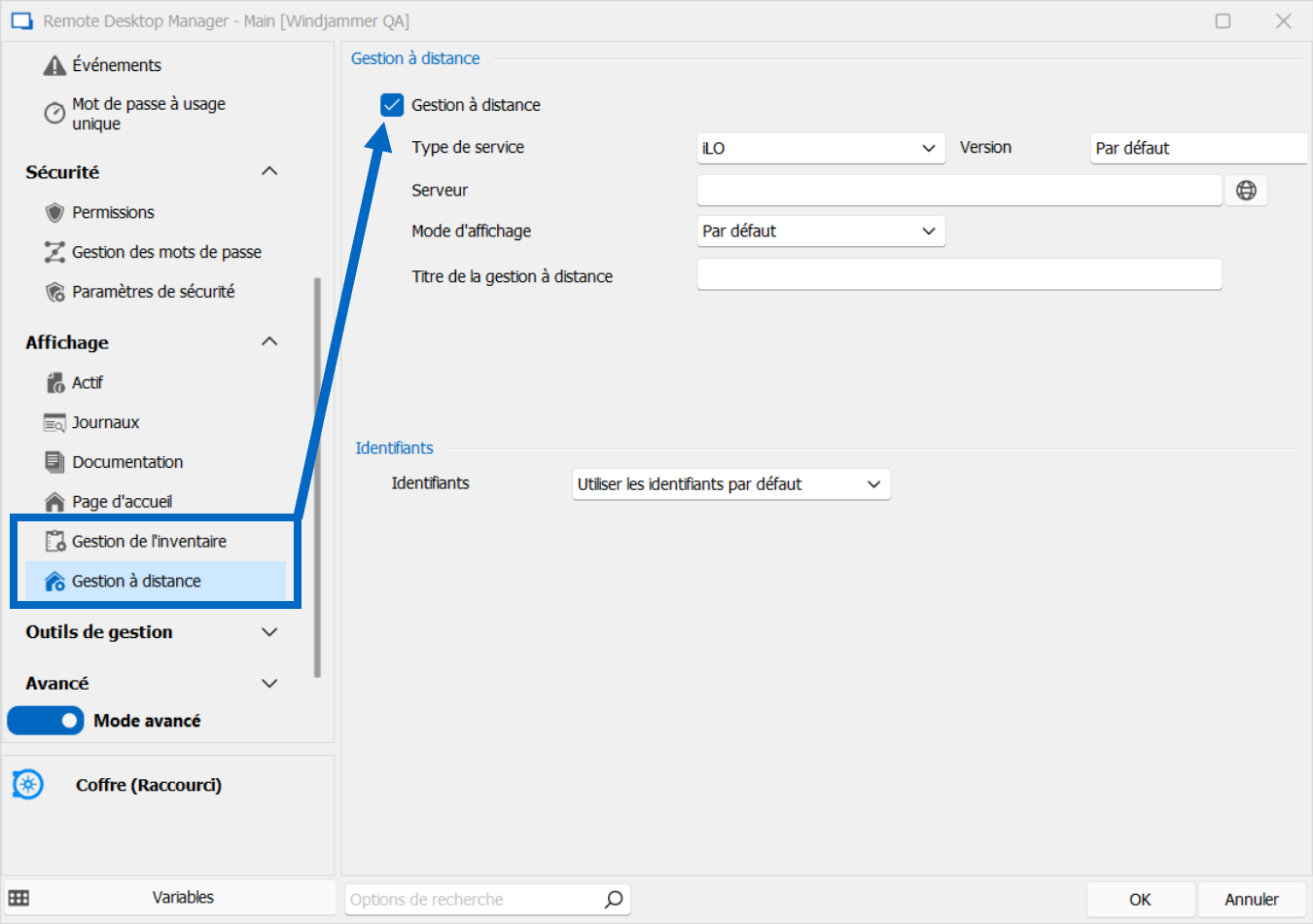Click the grid icon beside Variables
The width and height of the screenshot is (1313, 924).
point(19,898)
